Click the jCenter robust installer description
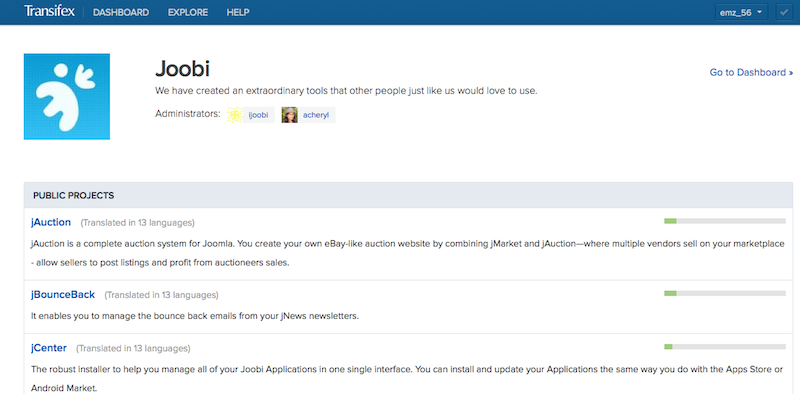The image size is (800, 394). (x=407, y=378)
